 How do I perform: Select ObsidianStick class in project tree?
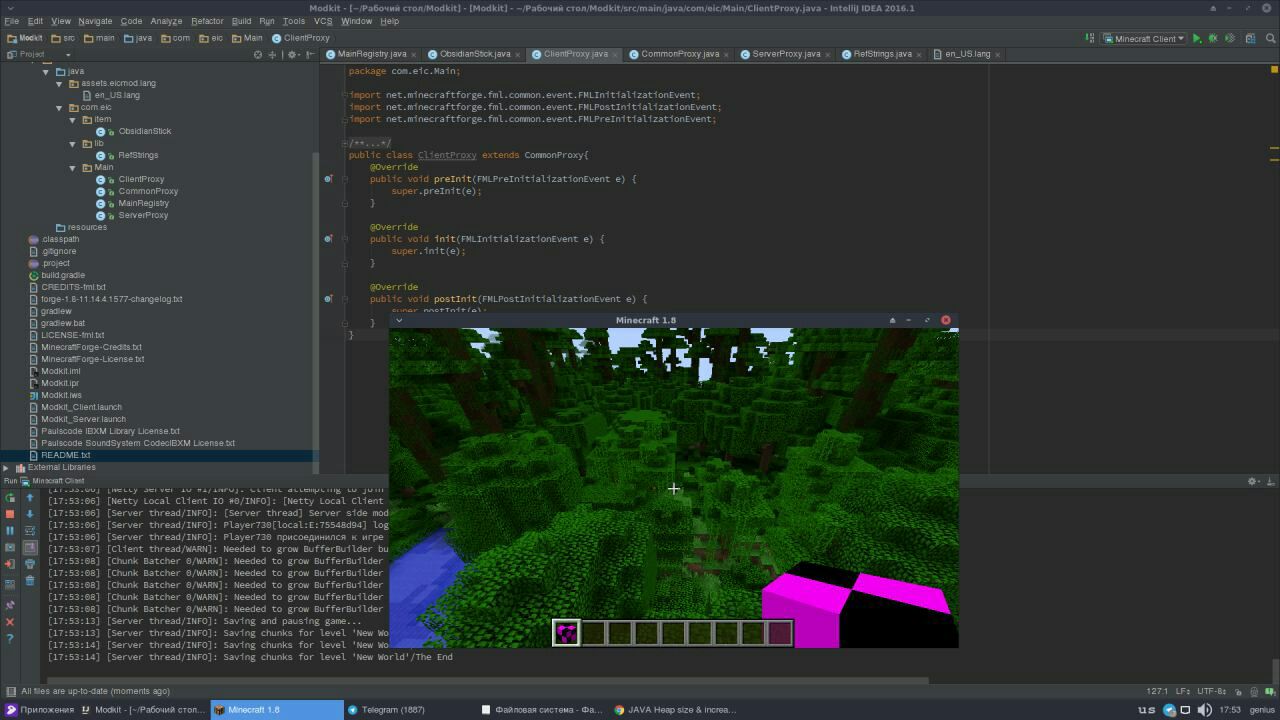point(144,131)
